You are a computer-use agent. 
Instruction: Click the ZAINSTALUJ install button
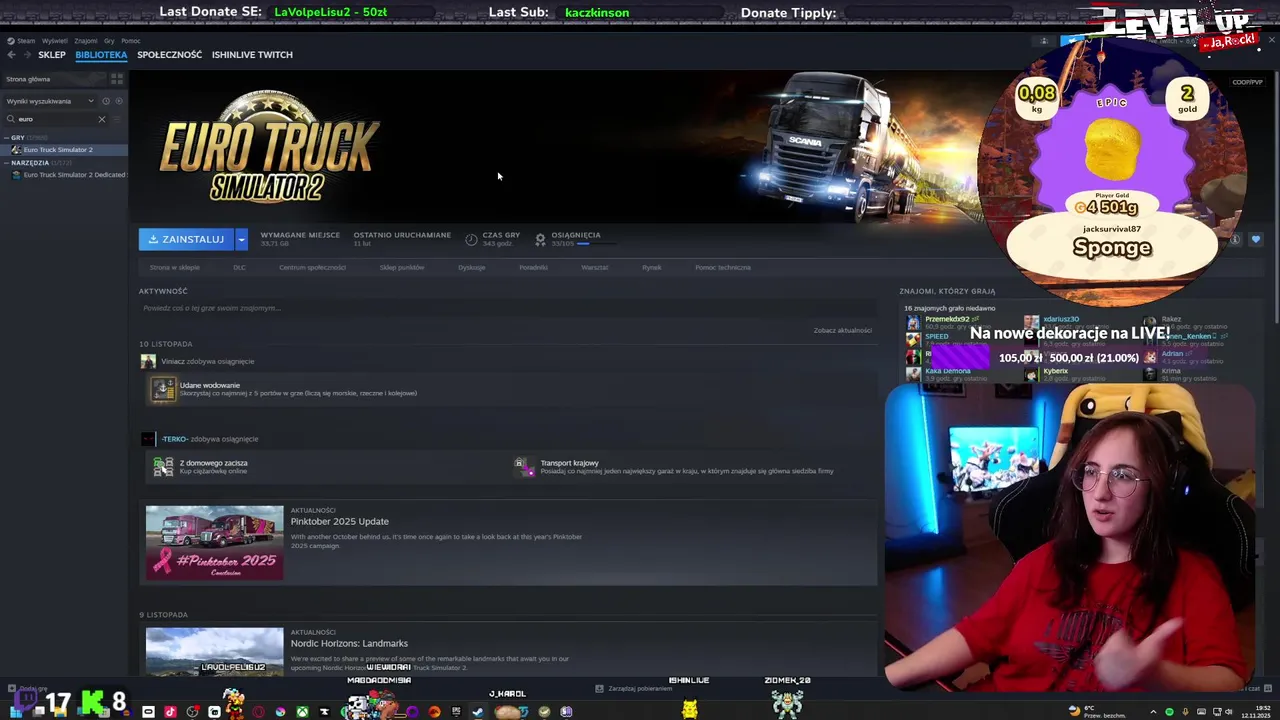186,240
